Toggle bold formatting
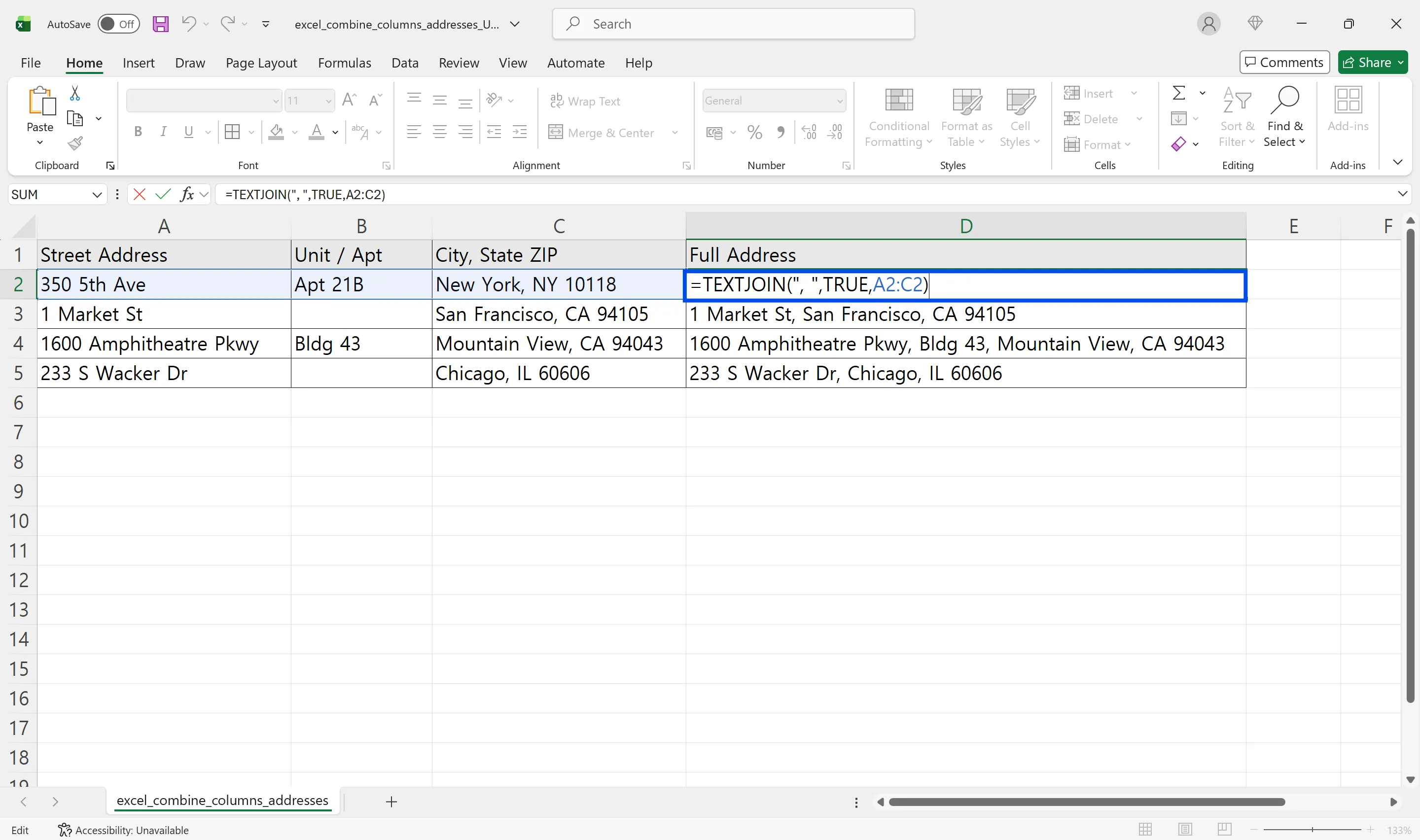 click(x=138, y=132)
